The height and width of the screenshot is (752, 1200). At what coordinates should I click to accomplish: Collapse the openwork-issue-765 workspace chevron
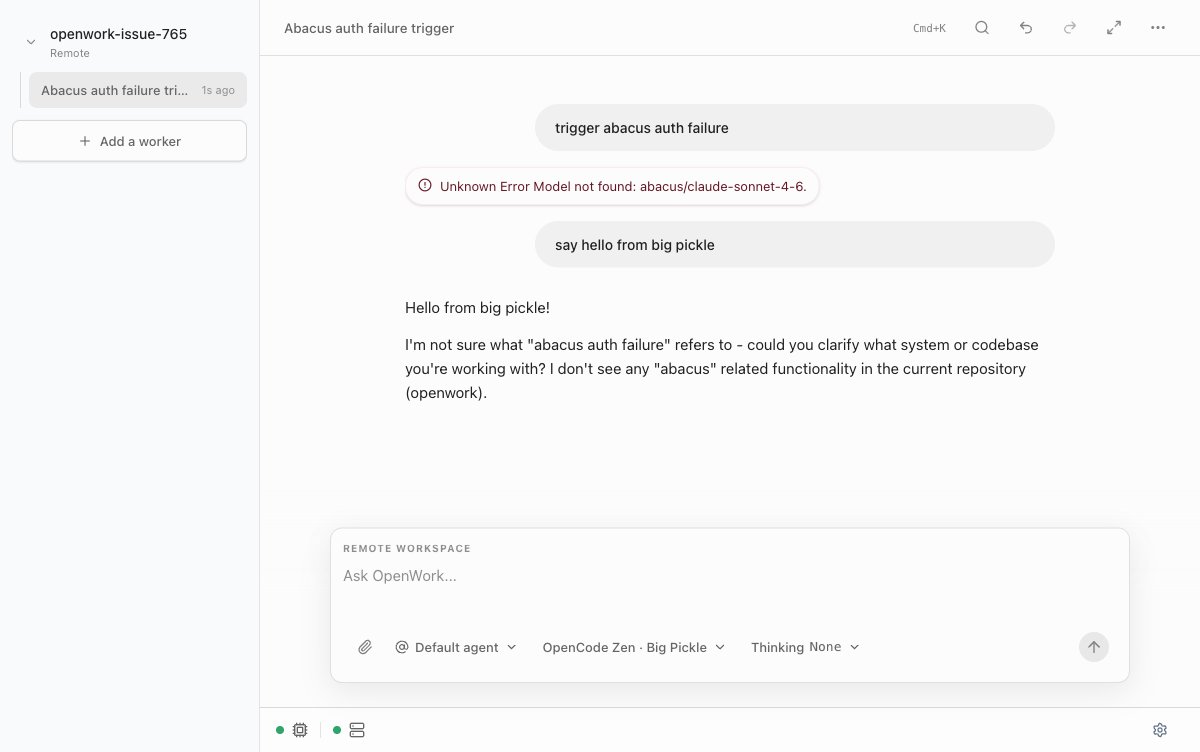[31, 42]
